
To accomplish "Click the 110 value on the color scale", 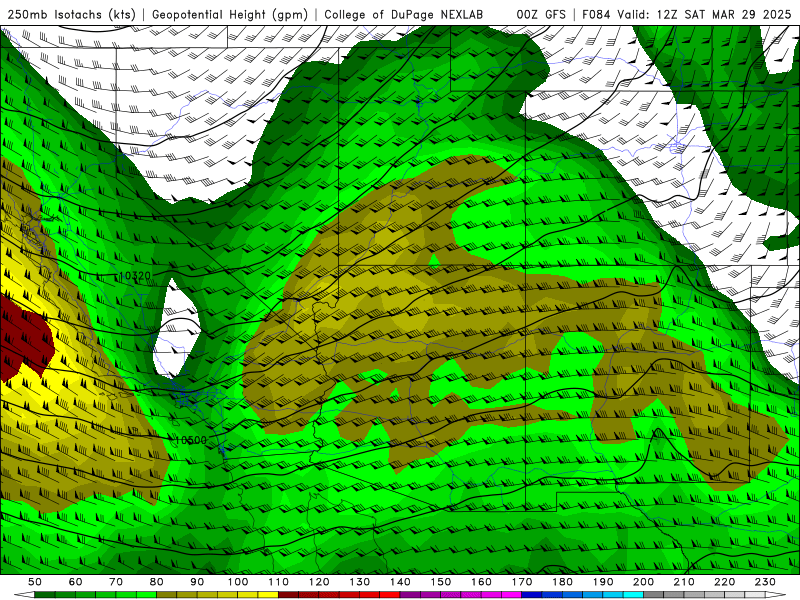I will click(x=279, y=582).
